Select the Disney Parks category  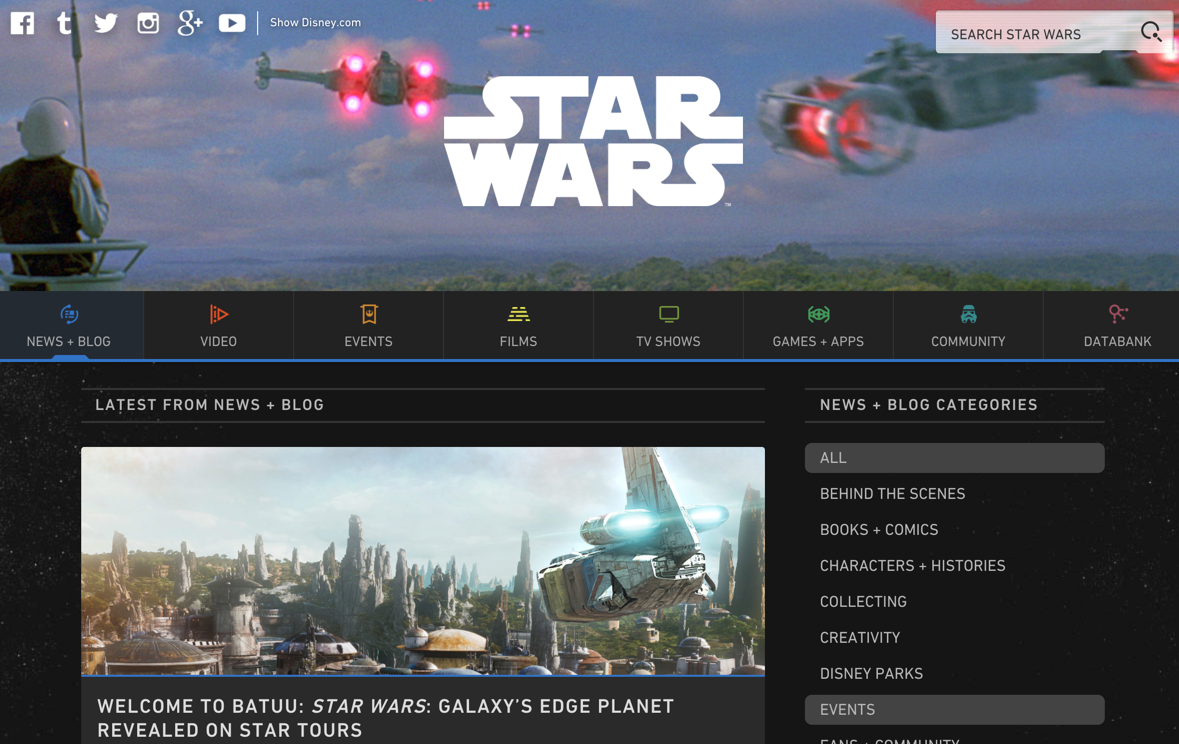click(871, 674)
